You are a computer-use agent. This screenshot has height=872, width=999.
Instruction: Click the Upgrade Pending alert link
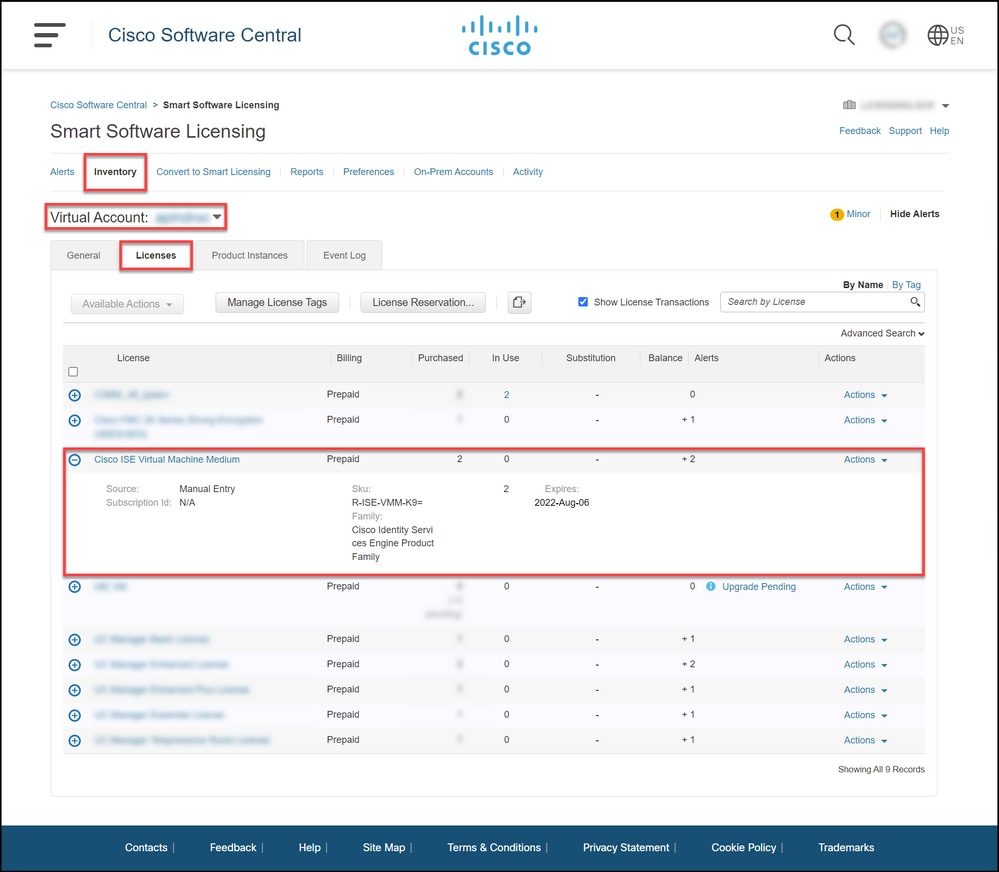point(758,587)
